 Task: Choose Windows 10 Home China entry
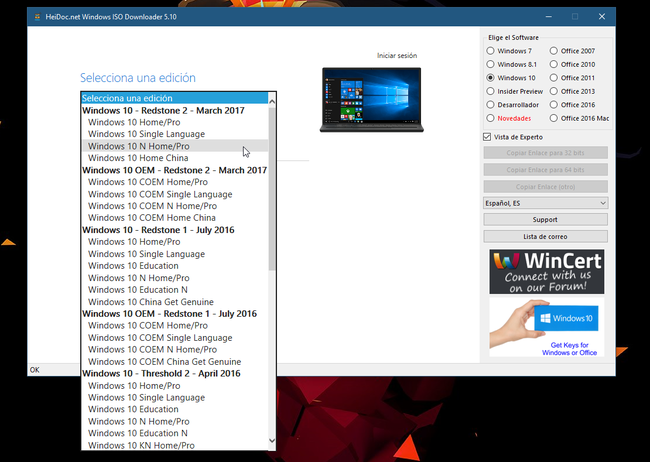138,158
